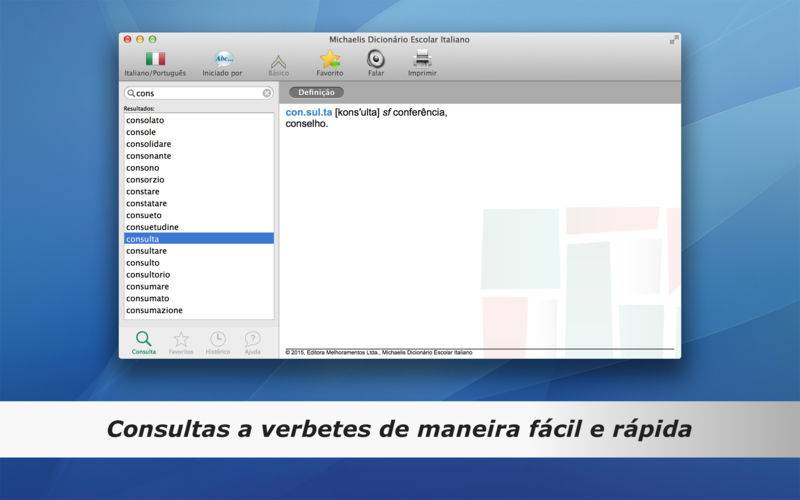Select 'consumazione' in the results list

pyautogui.click(x=199, y=310)
